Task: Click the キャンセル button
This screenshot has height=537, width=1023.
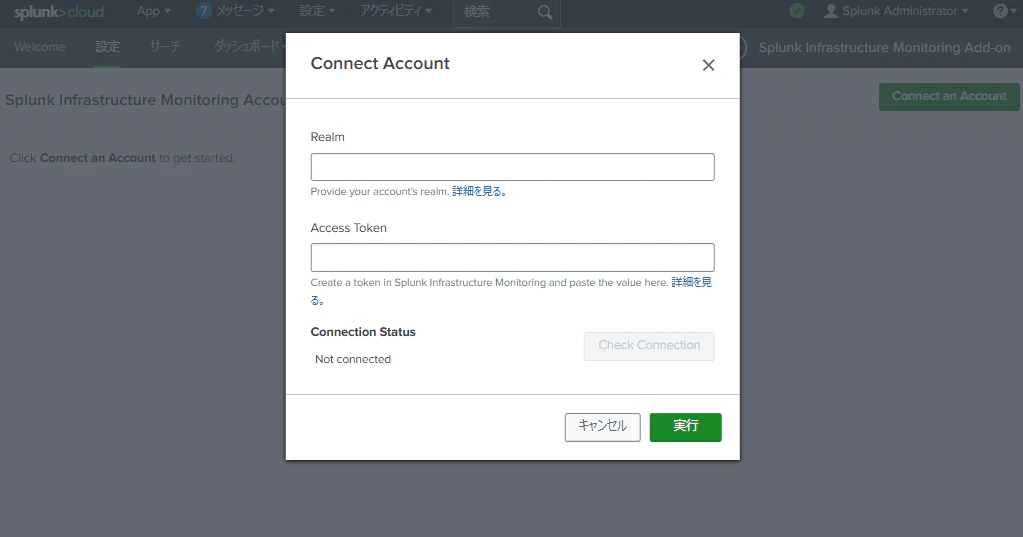Action: tap(602, 427)
